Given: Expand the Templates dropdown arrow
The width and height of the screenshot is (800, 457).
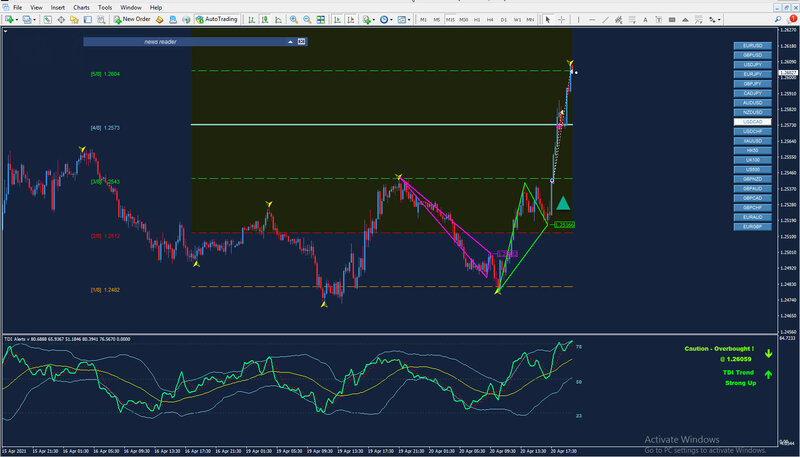Looking at the screenshot, I should (409, 19).
